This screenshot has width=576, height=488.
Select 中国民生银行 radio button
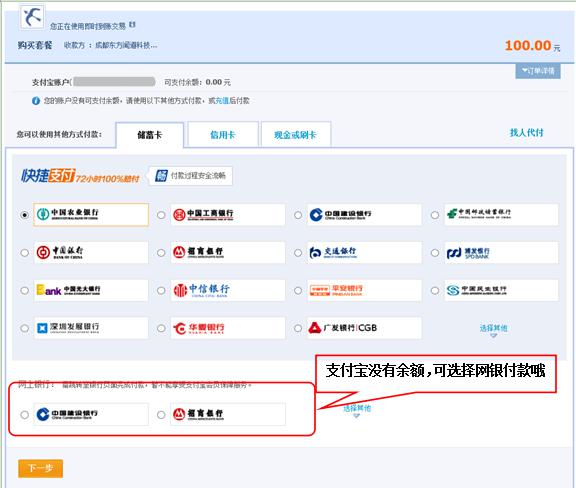435,291
